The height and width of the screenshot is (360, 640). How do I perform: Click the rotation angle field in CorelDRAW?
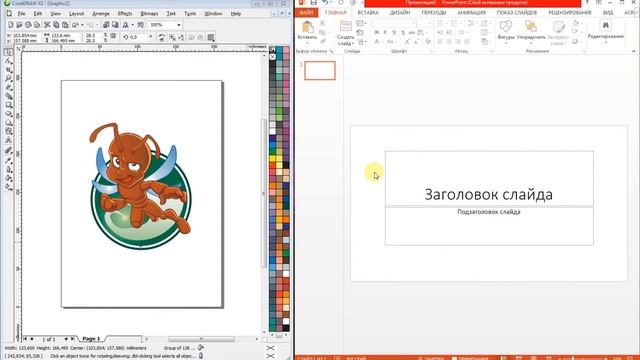(138, 37)
